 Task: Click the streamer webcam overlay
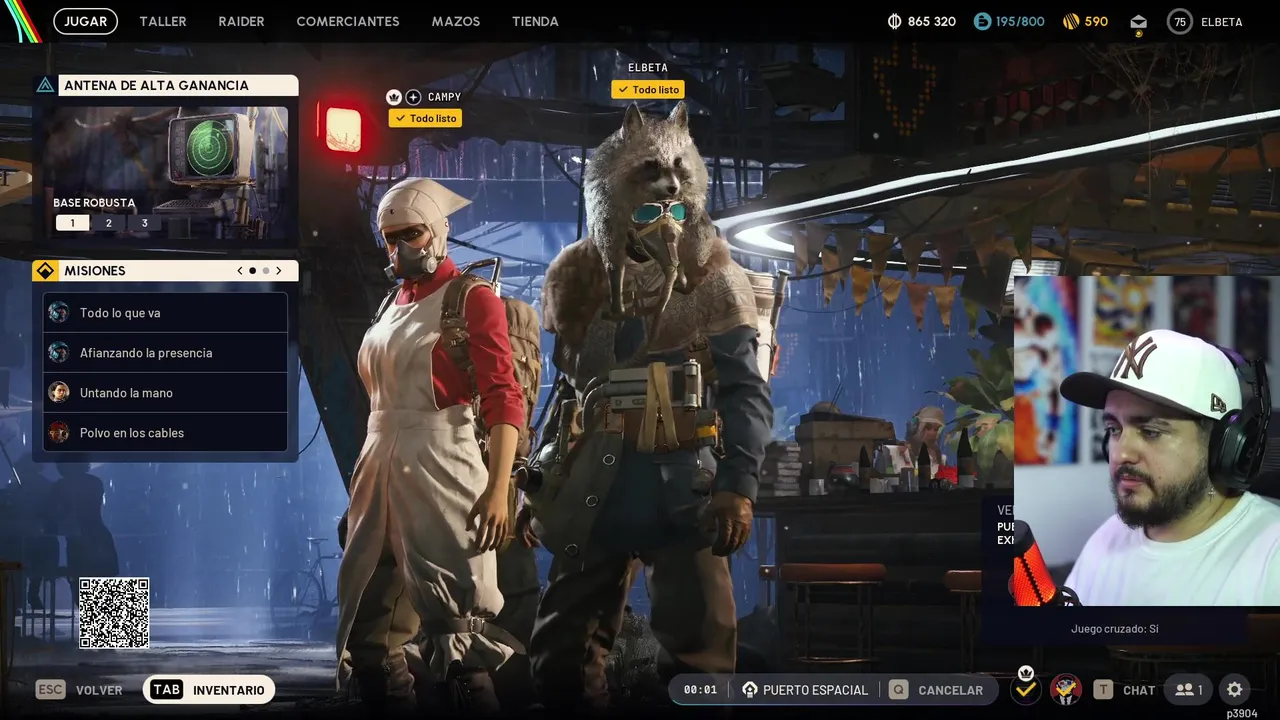click(1147, 440)
